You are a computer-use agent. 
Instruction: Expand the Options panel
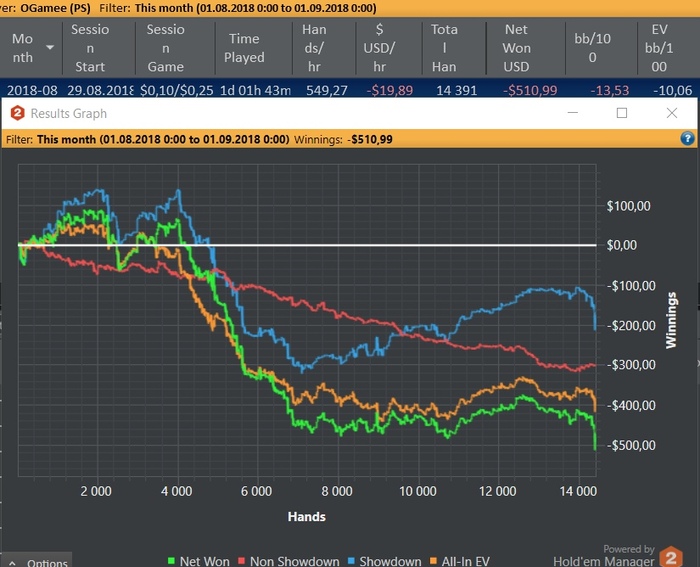(x=39, y=562)
